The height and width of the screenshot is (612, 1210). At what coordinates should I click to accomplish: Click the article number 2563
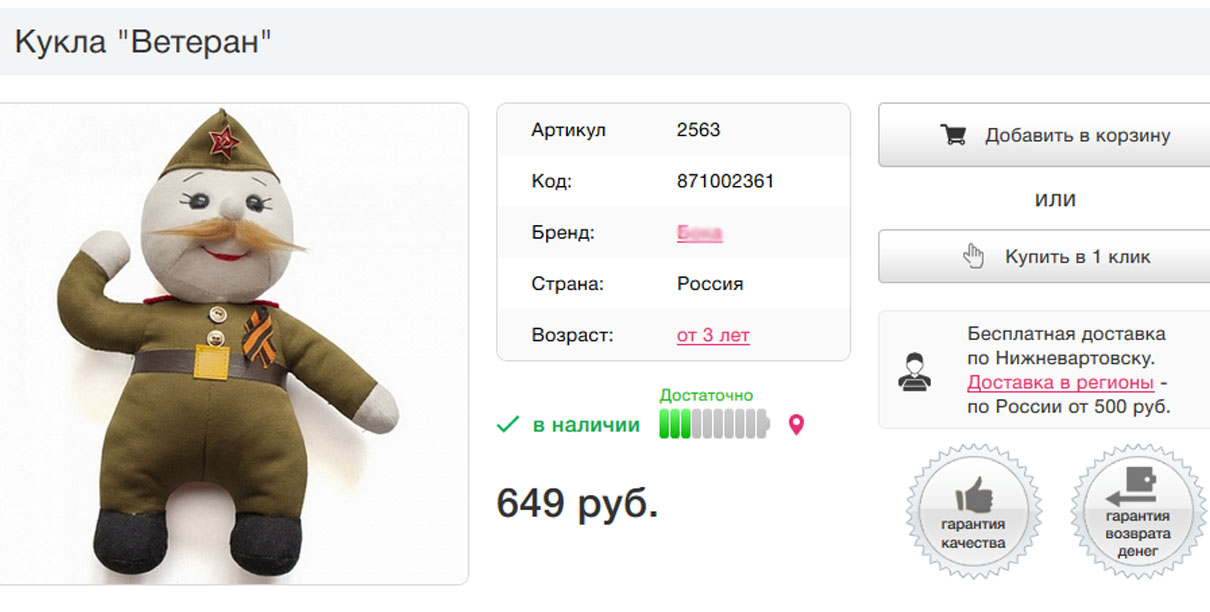point(698,130)
